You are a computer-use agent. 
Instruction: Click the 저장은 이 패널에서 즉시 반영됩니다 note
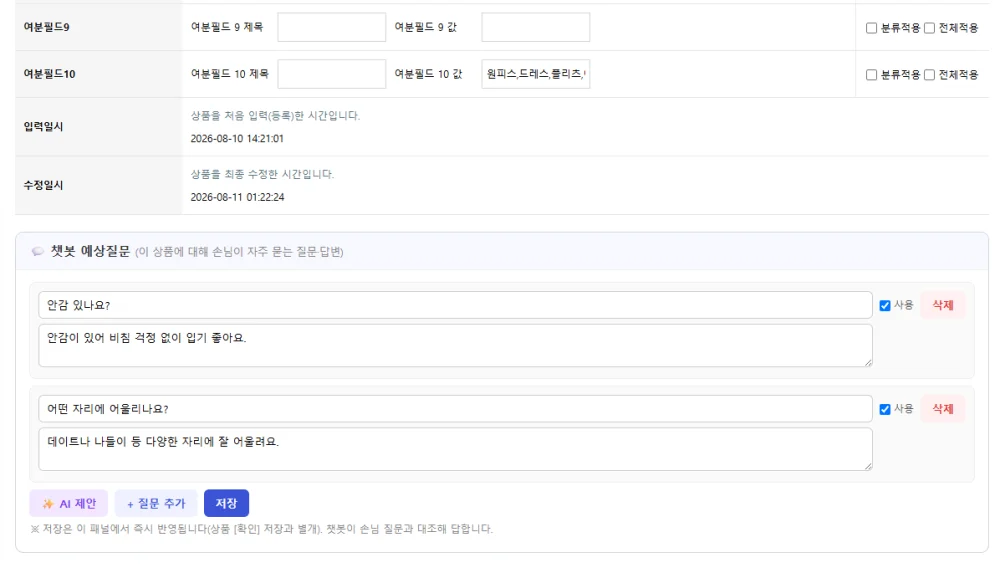click(x=261, y=529)
